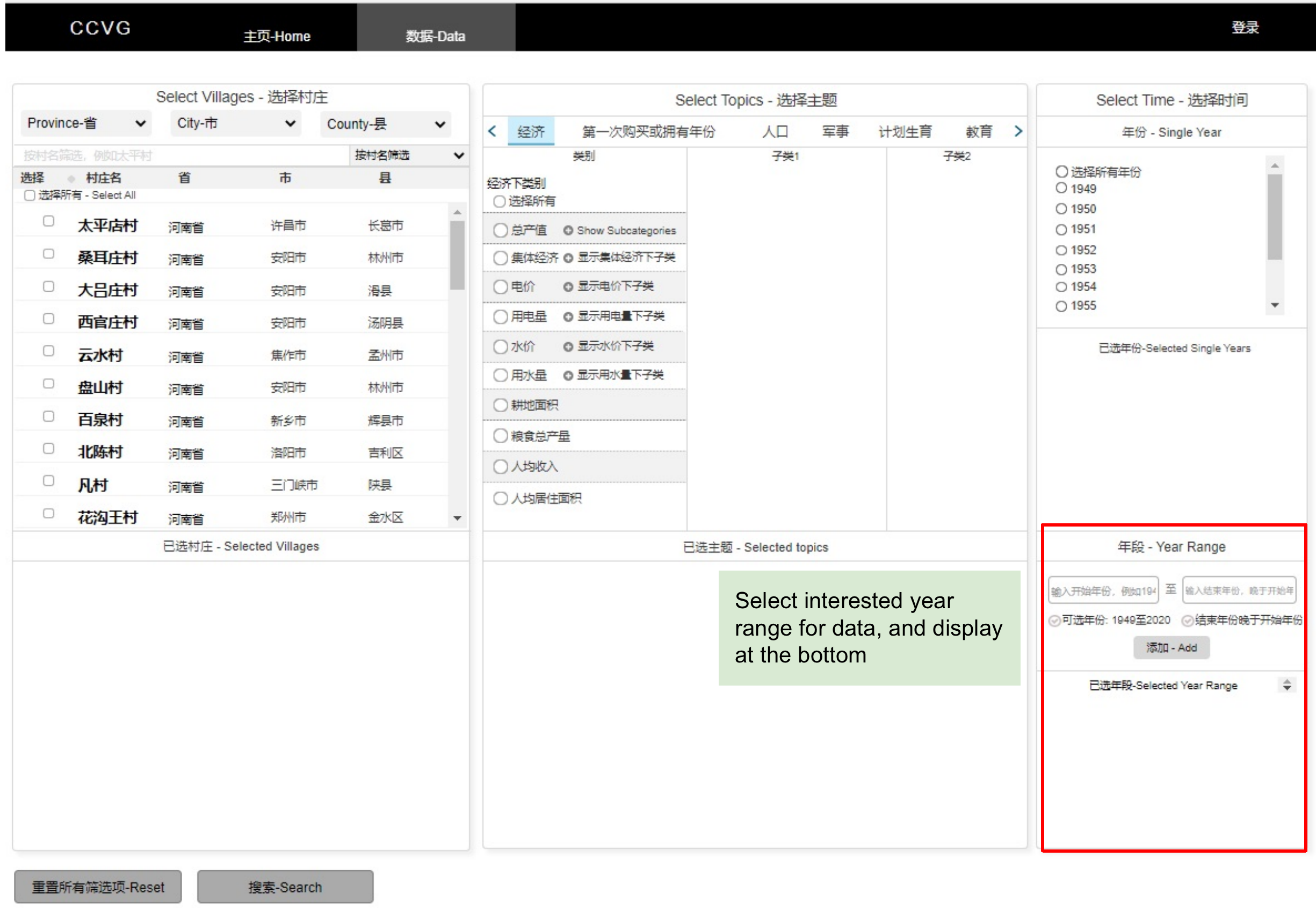Screen dimensions: 1316x908
Task: Open the City-市 dropdown
Action: pos(235,123)
